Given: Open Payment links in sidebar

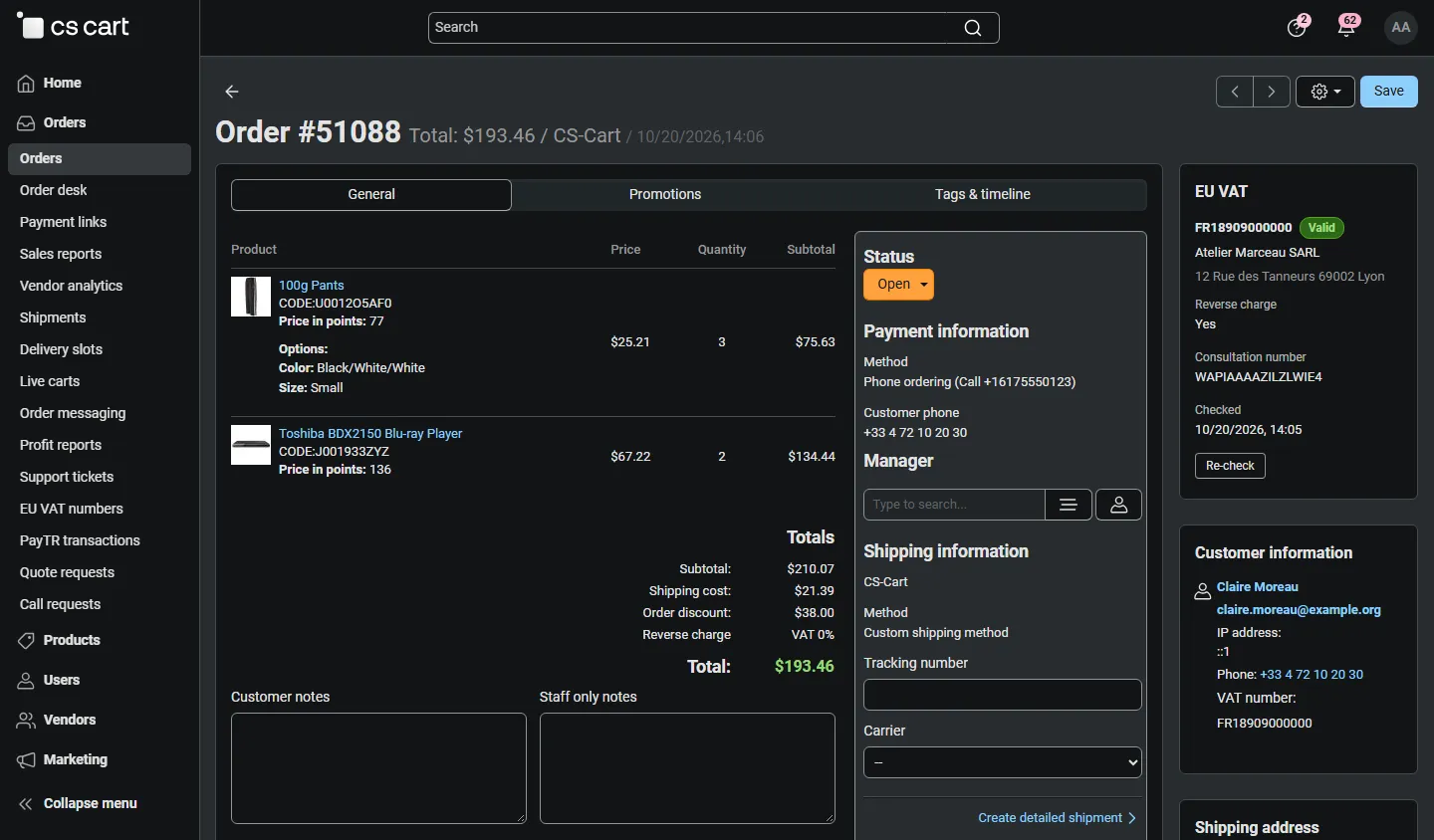Looking at the screenshot, I should 63,222.
